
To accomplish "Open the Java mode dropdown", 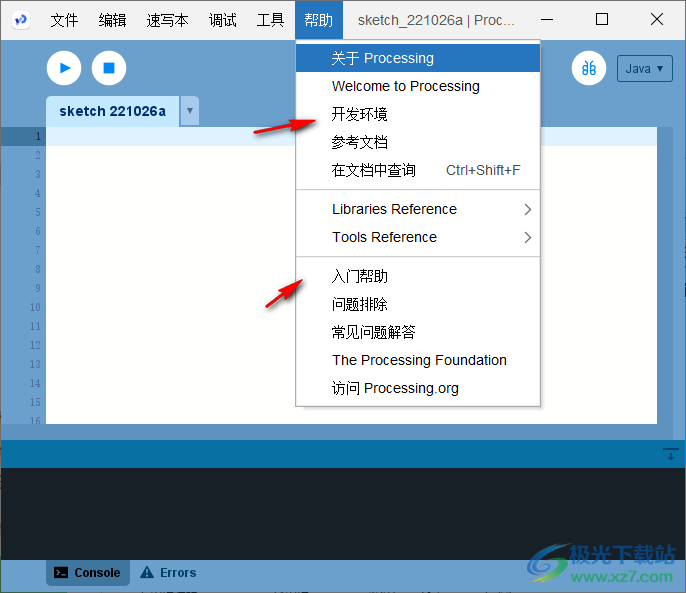I will point(644,69).
